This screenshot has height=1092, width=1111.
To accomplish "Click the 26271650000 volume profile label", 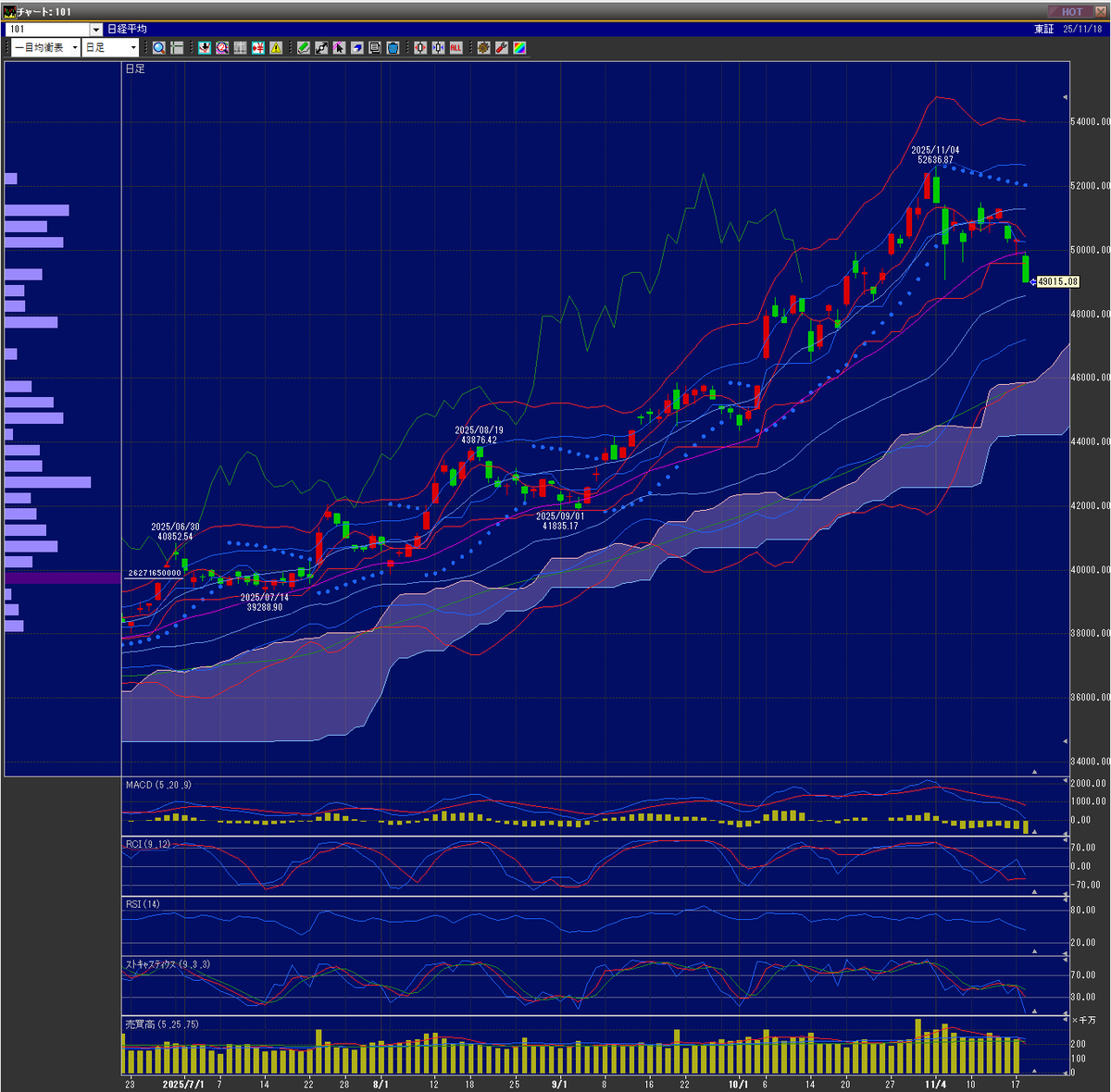I will (x=155, y=573).
